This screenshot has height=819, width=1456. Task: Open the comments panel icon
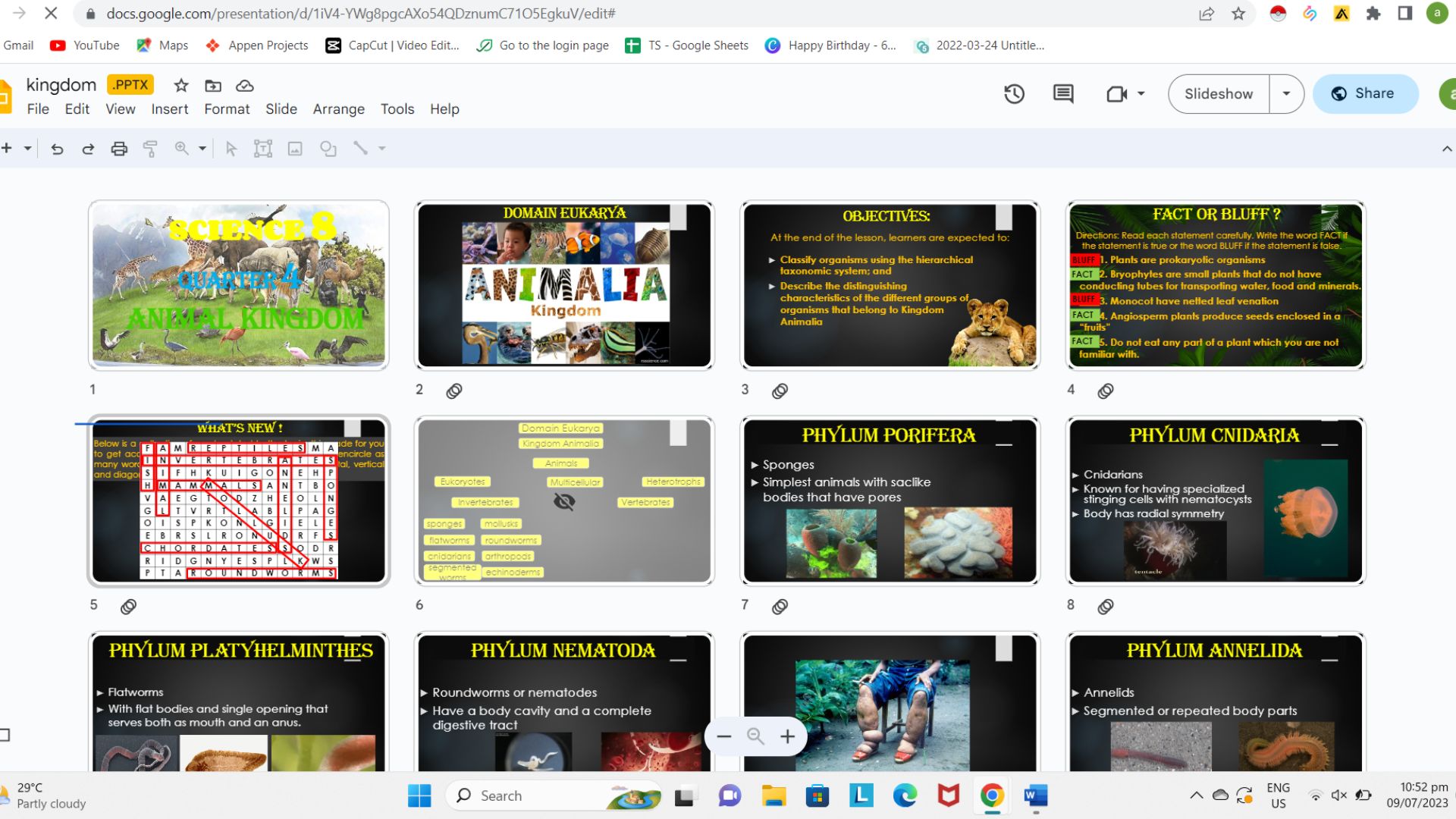click(1063, 94)
